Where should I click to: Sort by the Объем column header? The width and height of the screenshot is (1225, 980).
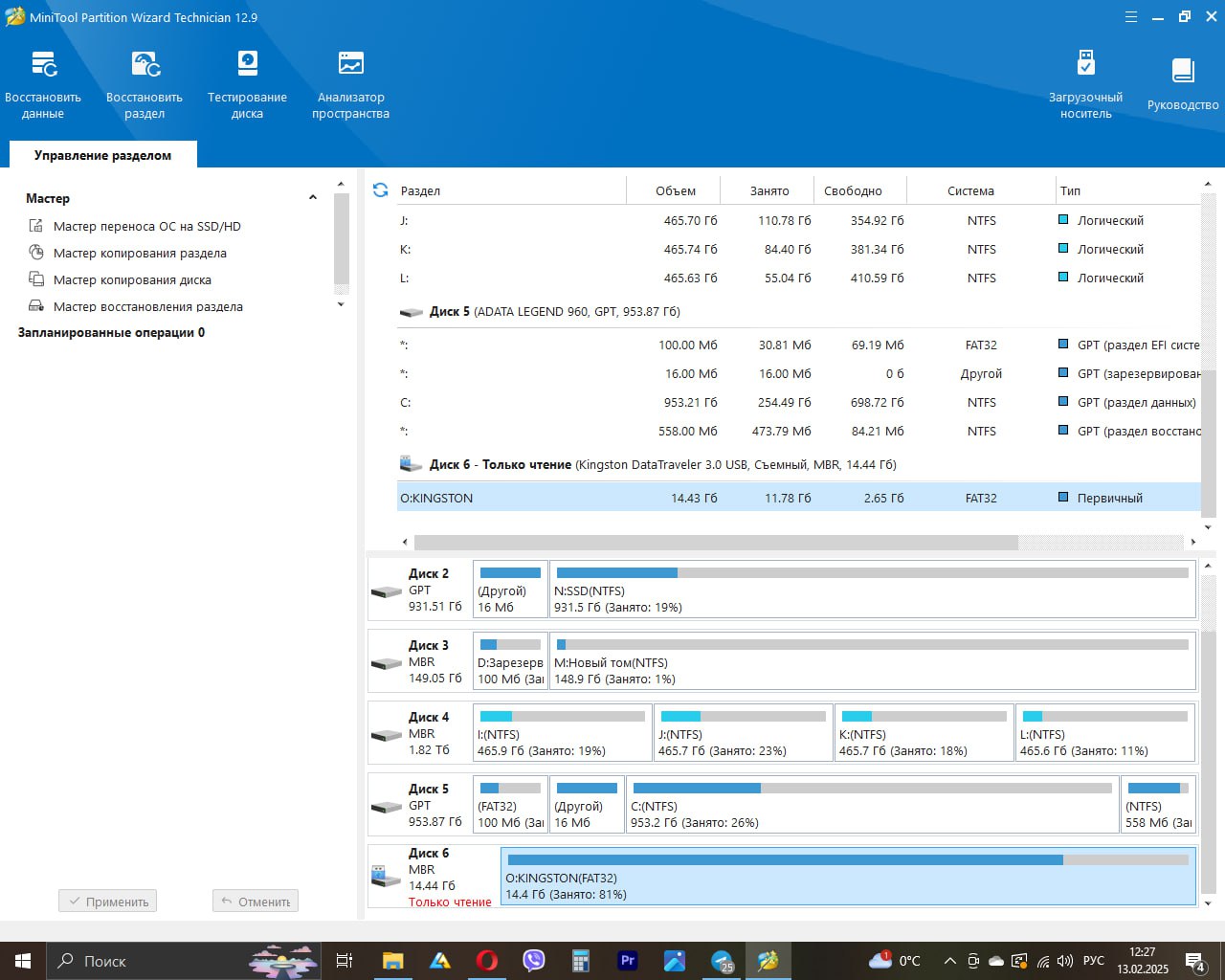point(675,190)
